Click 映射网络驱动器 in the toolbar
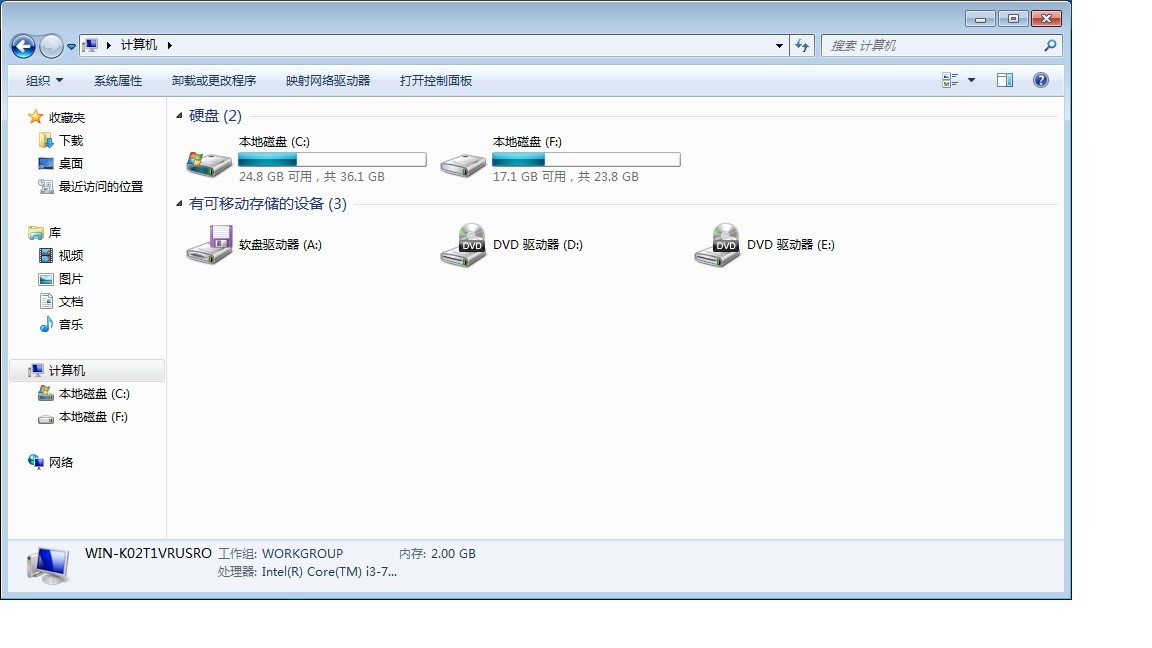The width and height of the screenshot is (1152, 648). pyautogui.click(x=328, y=80)
